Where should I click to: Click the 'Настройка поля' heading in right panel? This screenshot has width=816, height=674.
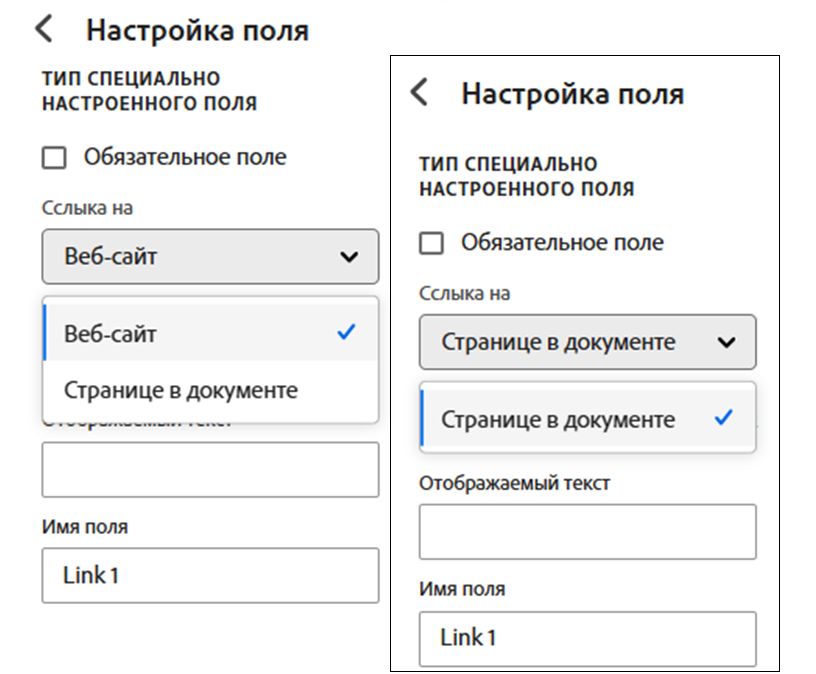(572, 94)
